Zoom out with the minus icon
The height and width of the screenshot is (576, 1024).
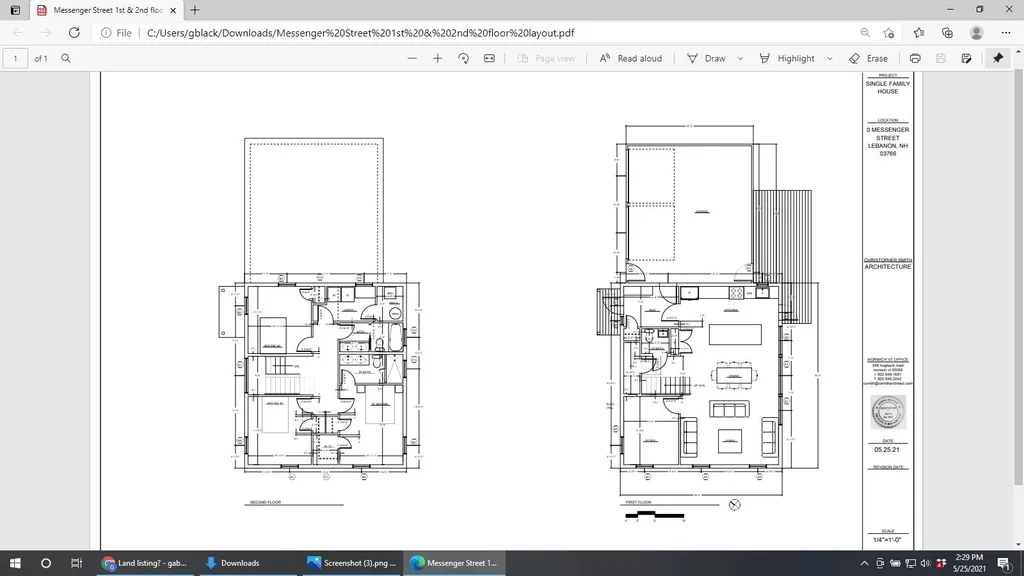[411, 58]
